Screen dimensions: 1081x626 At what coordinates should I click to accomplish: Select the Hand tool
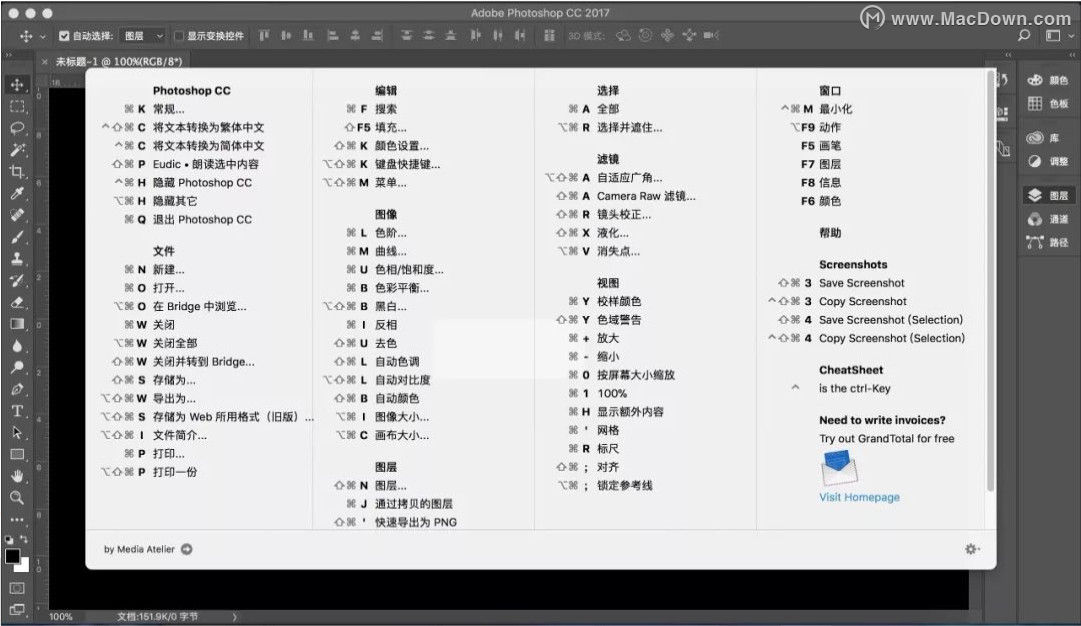(x=17, y=476)
